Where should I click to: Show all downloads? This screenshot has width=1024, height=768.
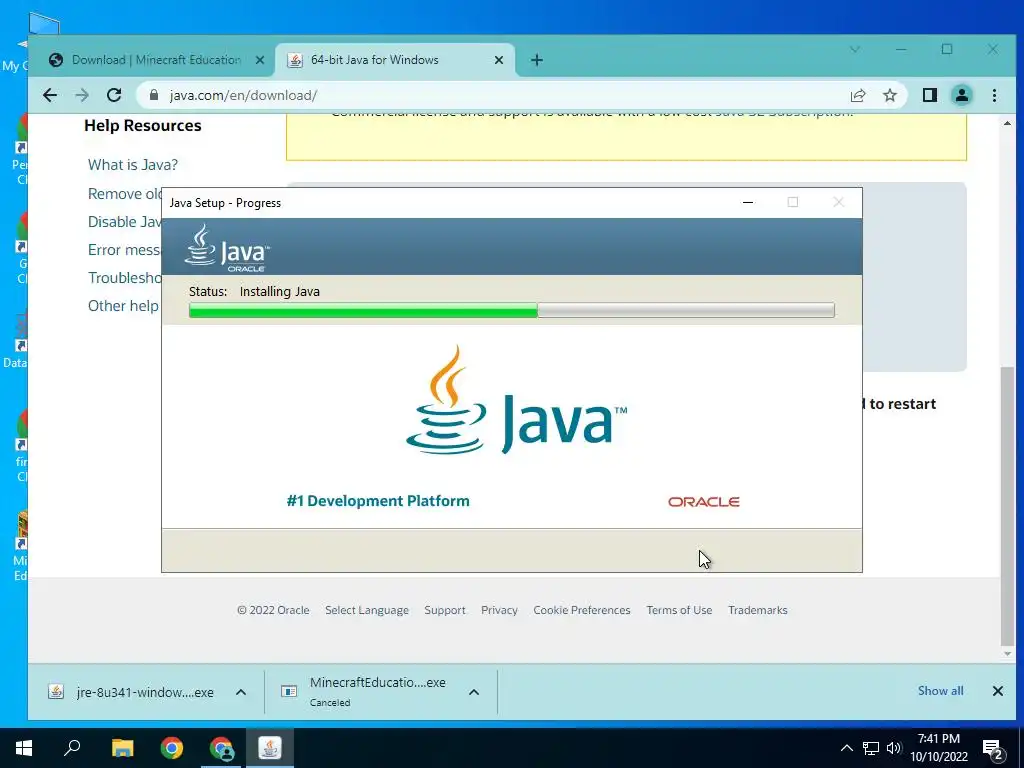(x=940, y=691)
